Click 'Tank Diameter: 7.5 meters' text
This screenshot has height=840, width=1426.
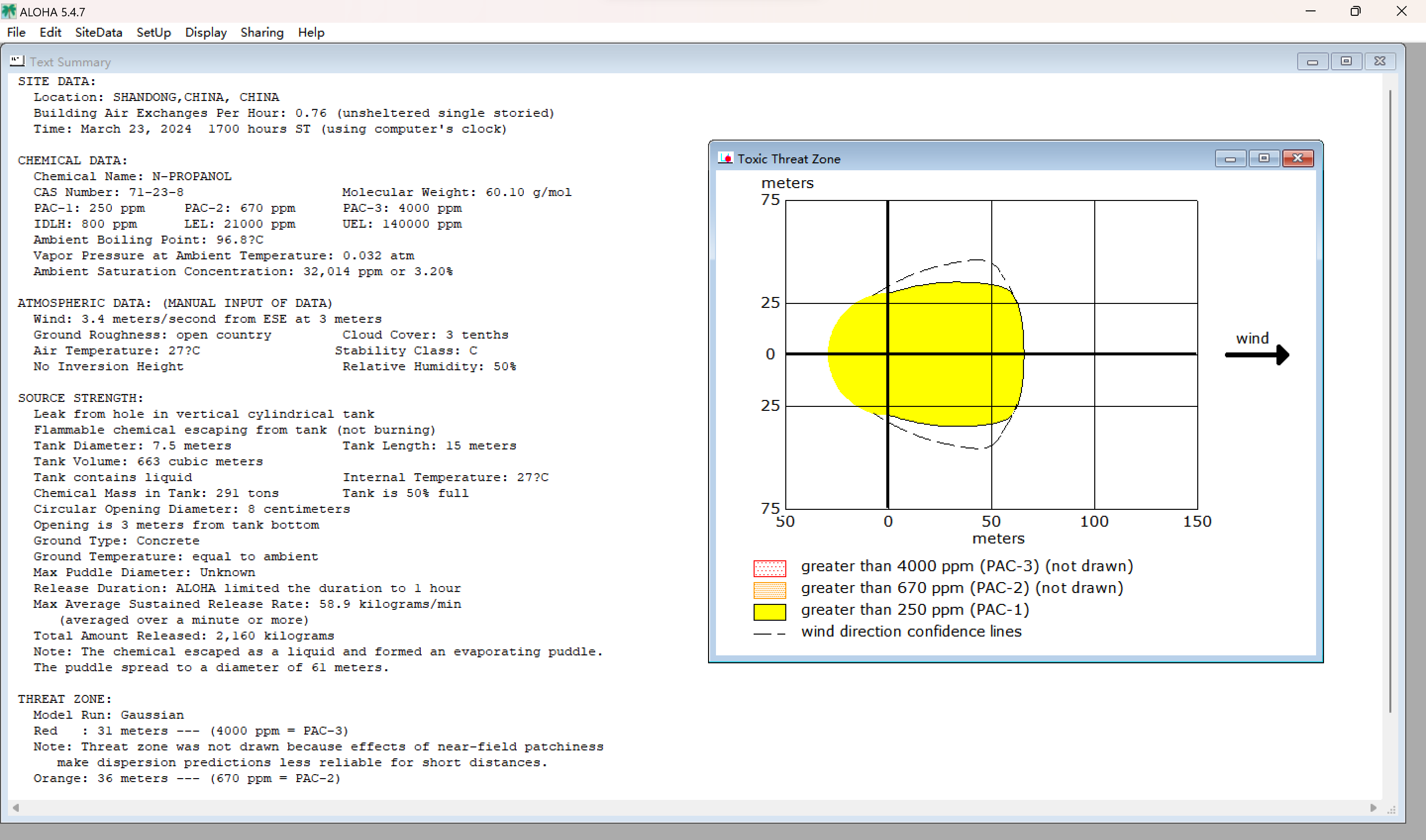(x=133, y=446)
